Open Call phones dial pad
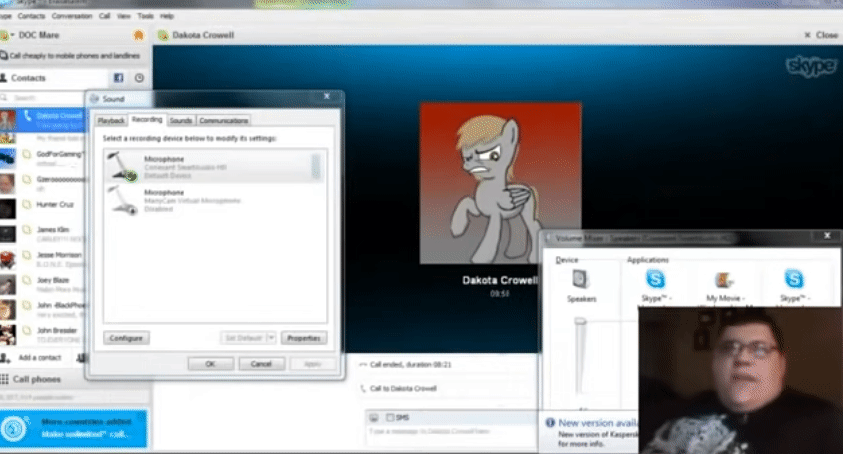Screen dimensions: 843x454 pos(31,379)
